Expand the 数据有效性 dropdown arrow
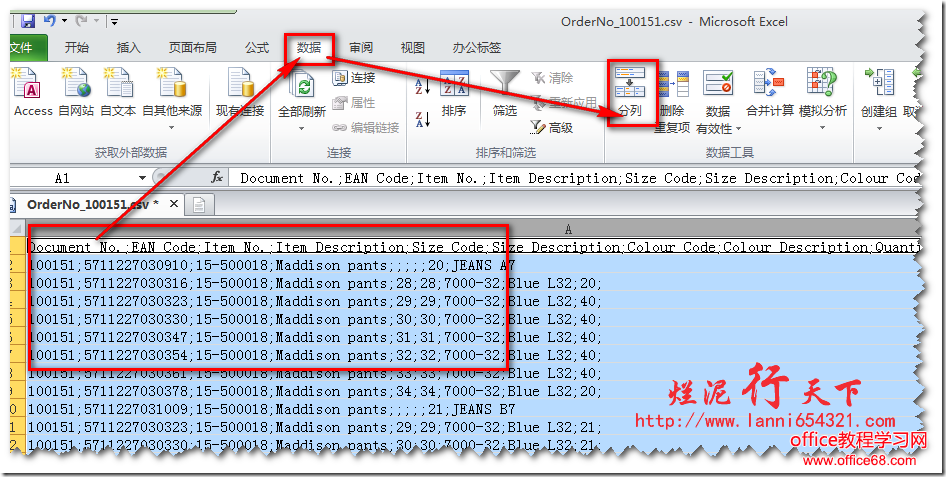This screenshot has width=946, height=477. (x=738, y=129)
